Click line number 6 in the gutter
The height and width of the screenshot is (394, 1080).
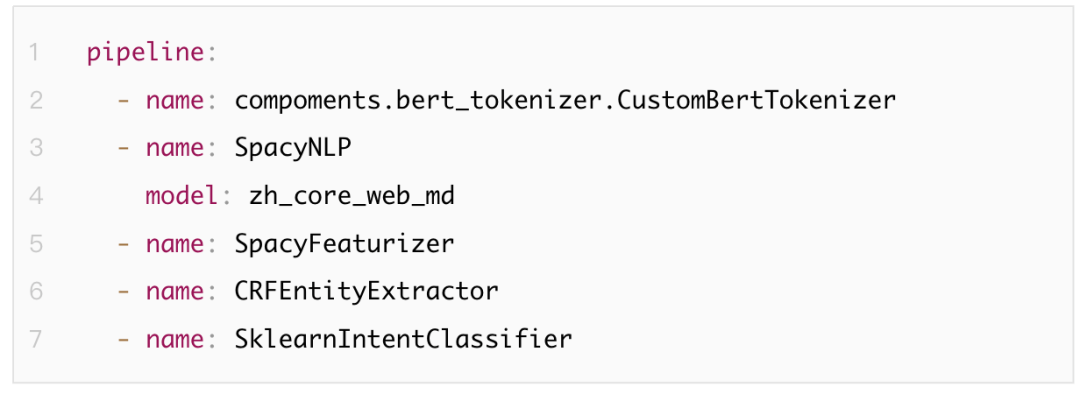coord(36,291)
